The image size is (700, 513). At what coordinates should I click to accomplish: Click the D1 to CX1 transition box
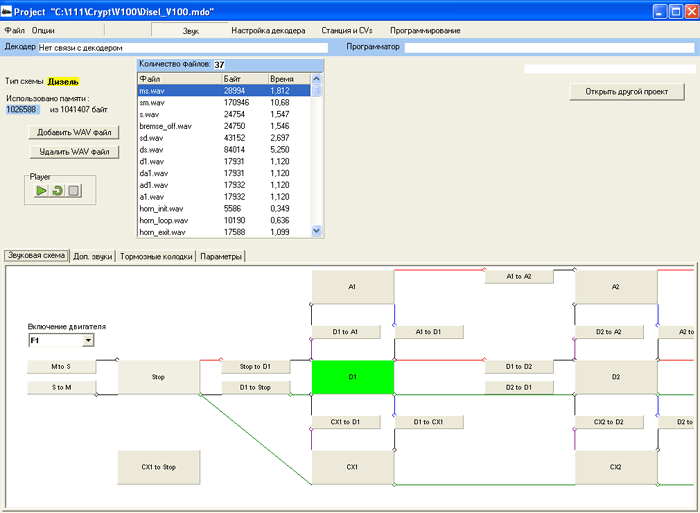[429, 422]
